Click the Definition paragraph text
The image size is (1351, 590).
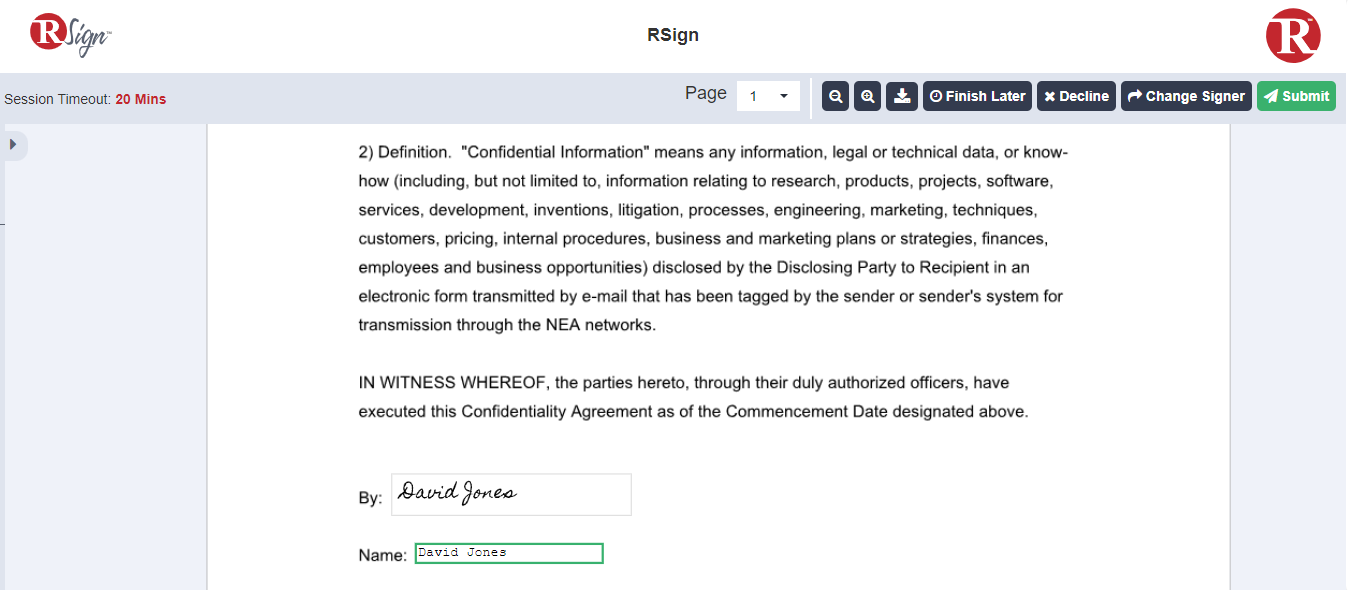713,238
